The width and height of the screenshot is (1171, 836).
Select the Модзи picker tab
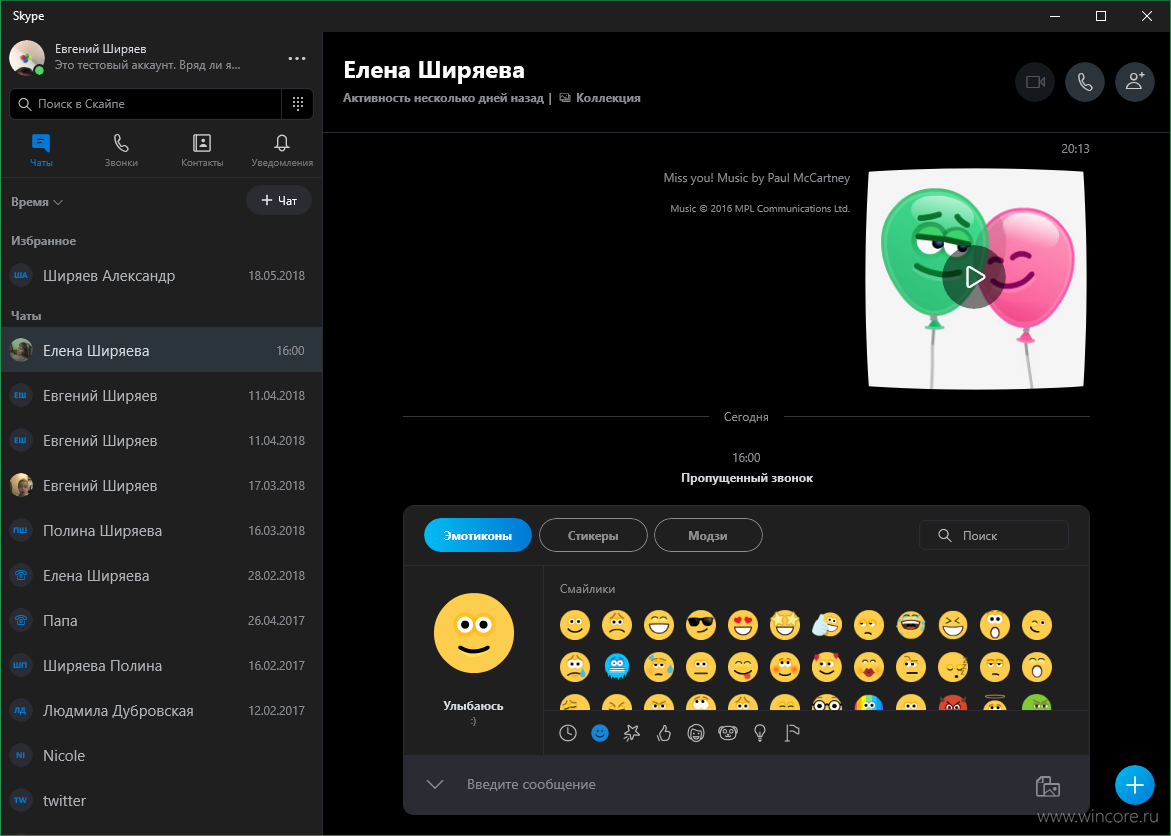708,536
